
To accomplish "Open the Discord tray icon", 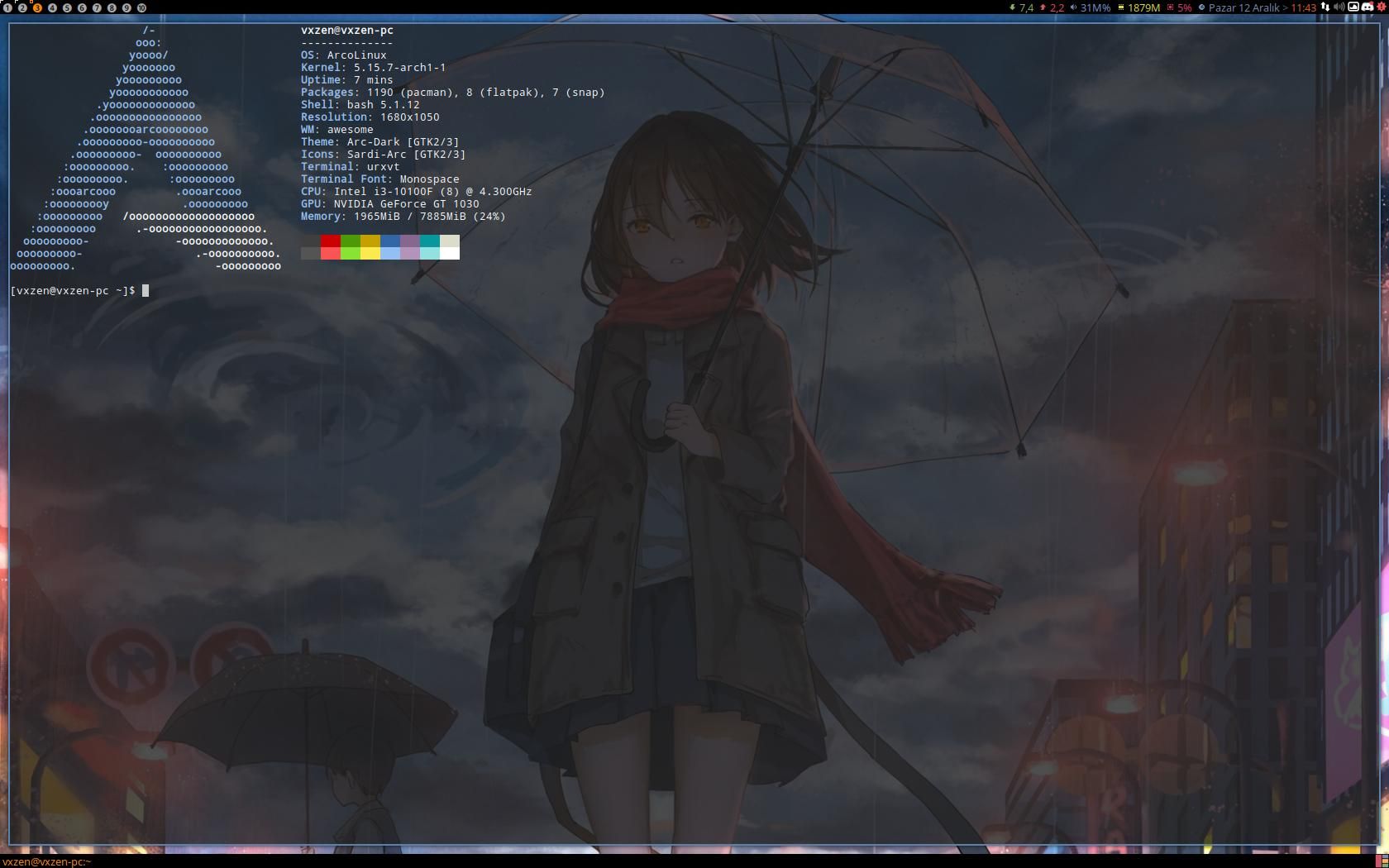I will pos(1368,7).
